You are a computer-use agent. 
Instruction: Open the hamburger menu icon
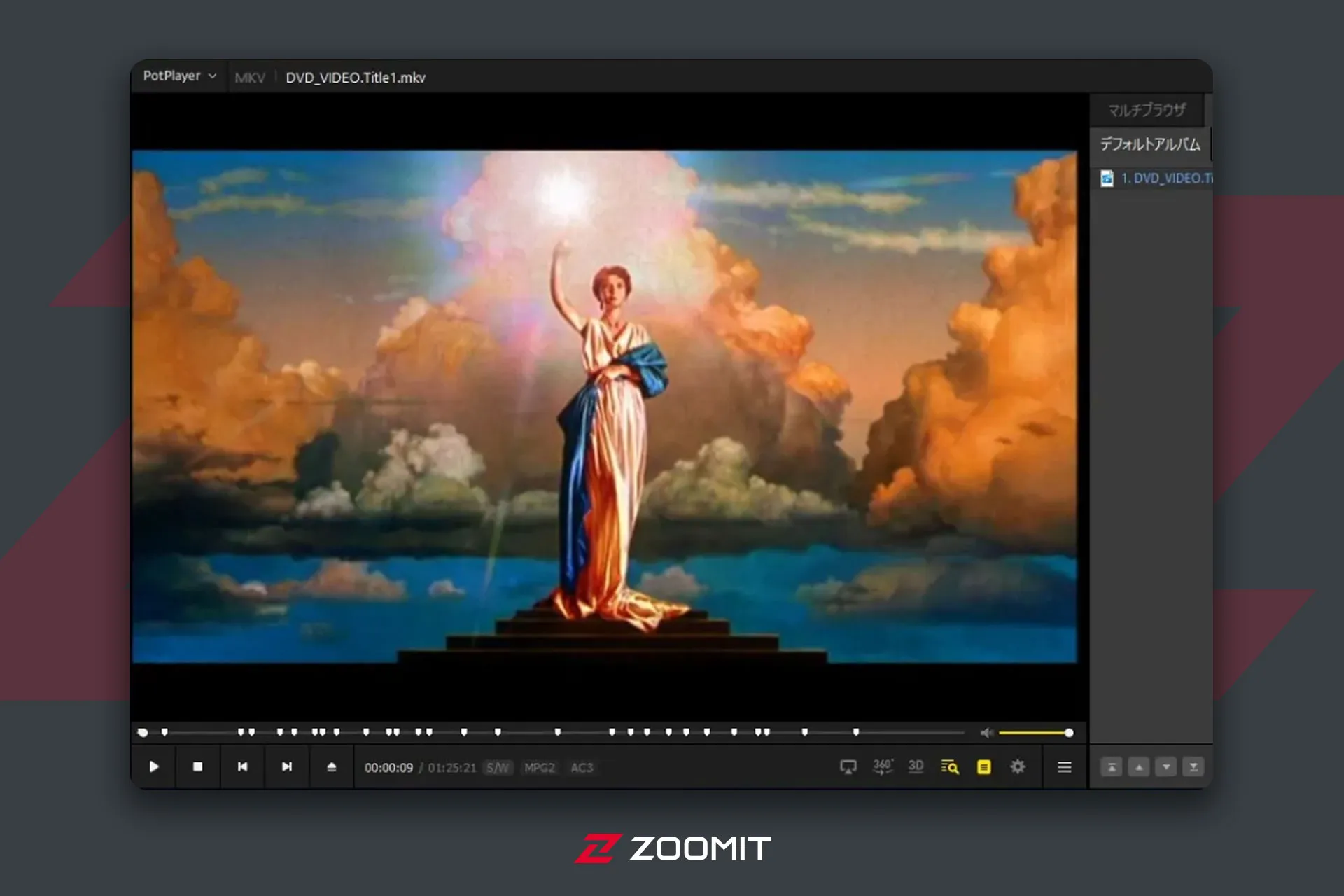point(1064,767)
